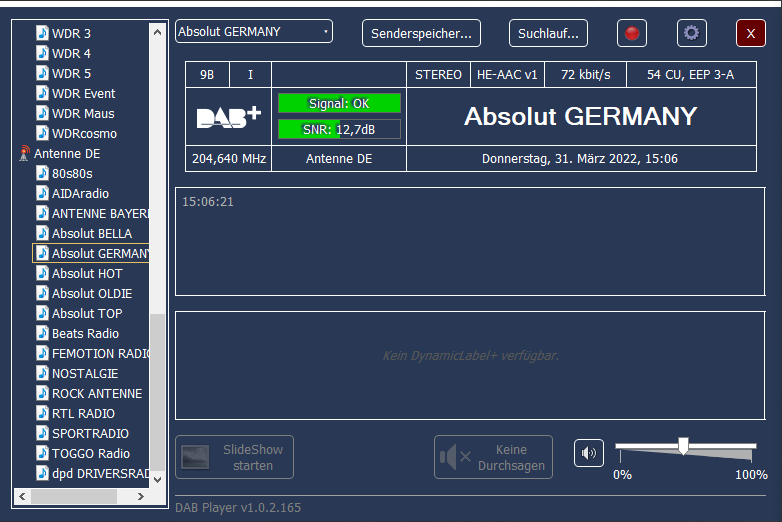This screenshot has height=522, width=782.
Task: Click the music note icon beside Beats Radio
Action: 42,333
